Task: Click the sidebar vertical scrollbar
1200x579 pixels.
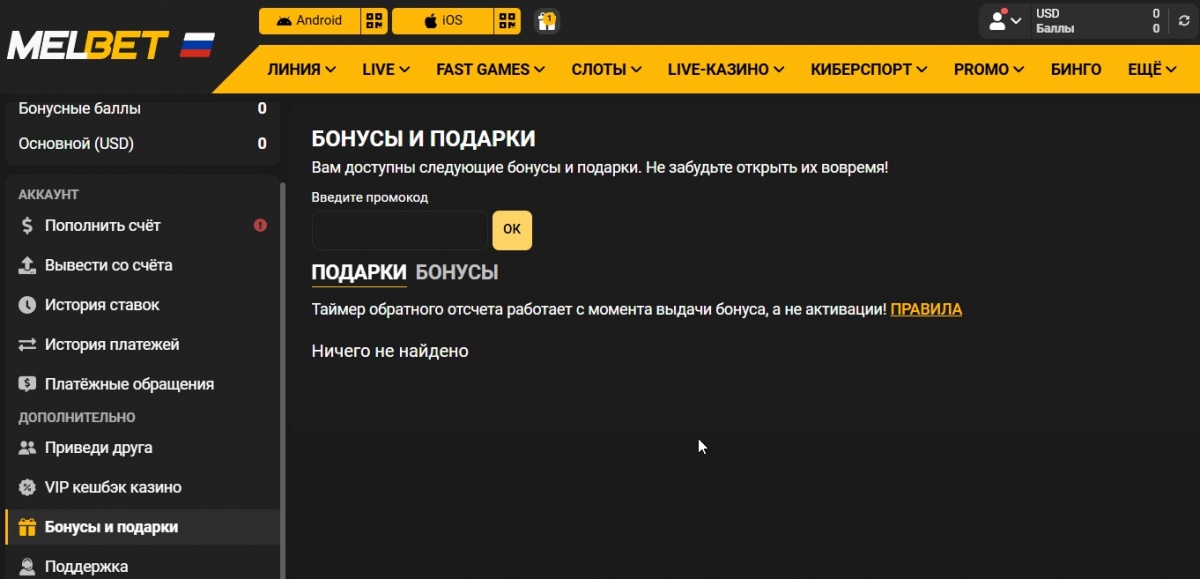Action: click(x=283, y=380)
